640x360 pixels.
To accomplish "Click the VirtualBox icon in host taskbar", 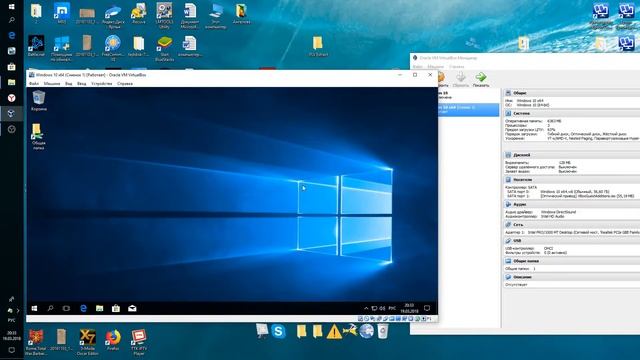I will point(11,113).
